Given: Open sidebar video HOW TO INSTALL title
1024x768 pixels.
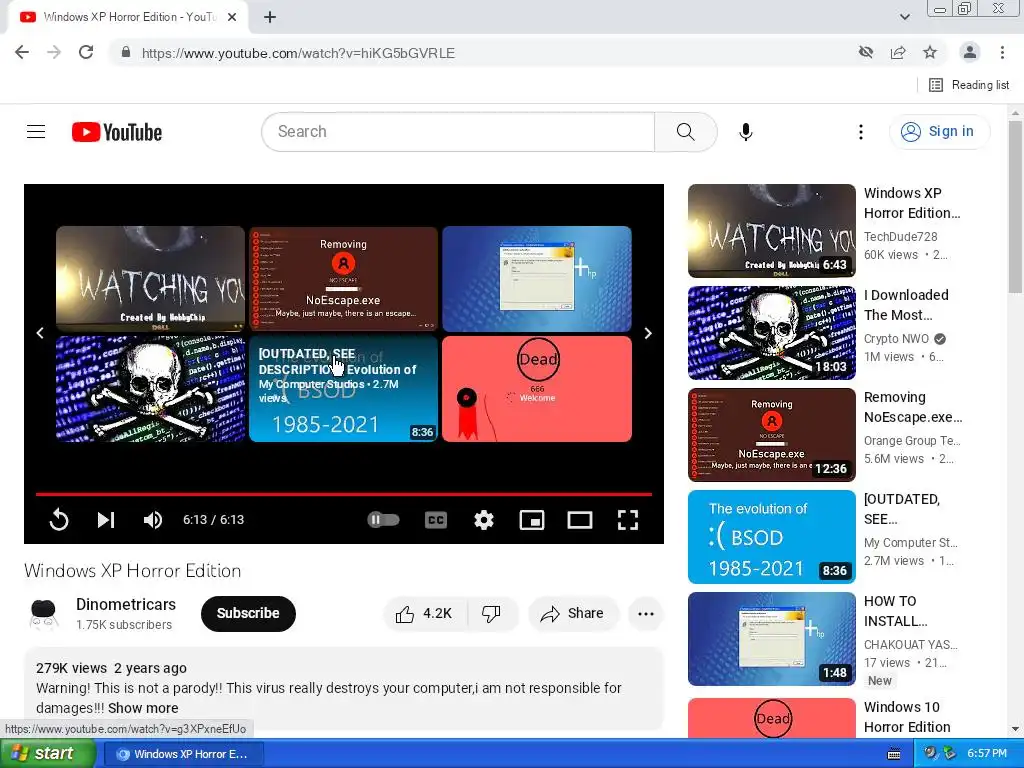Looking at the screenshot, I should (895, 611).
